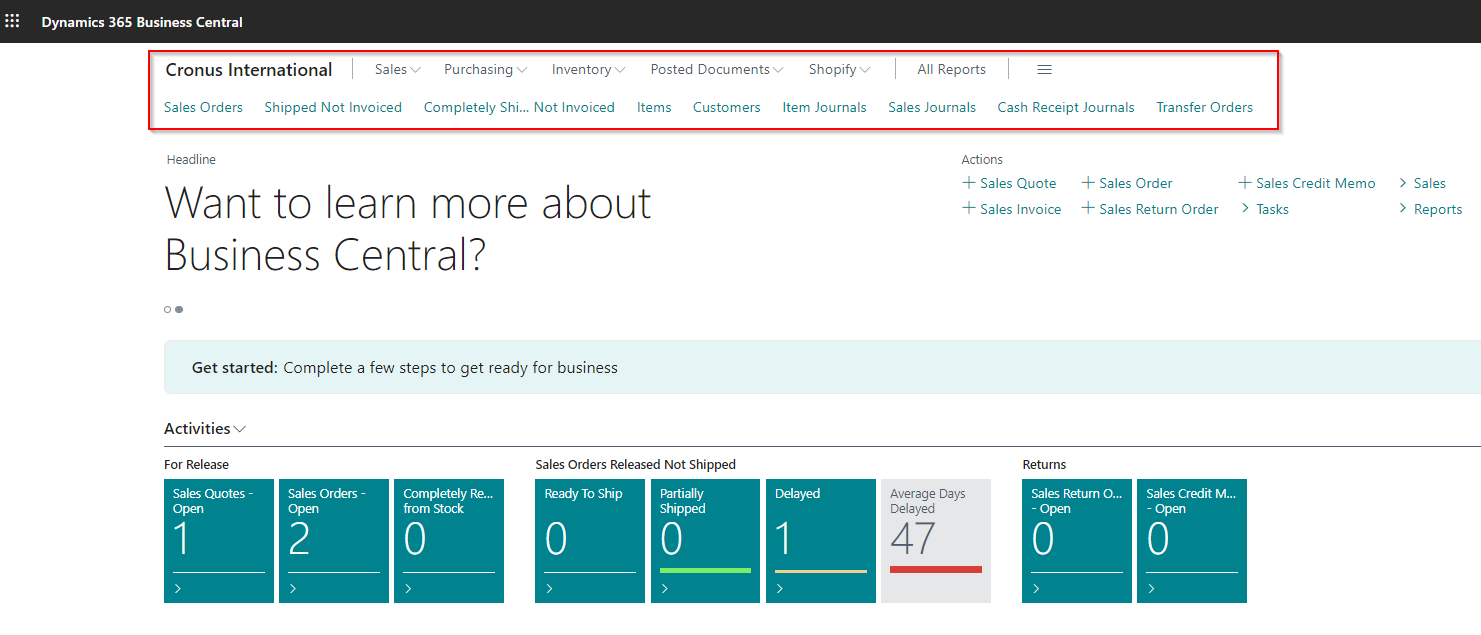Open Sales Orders - Open tile showing 2
Image resolution: width=1481 pixels, height=635 pixels.
click(334, 541)
